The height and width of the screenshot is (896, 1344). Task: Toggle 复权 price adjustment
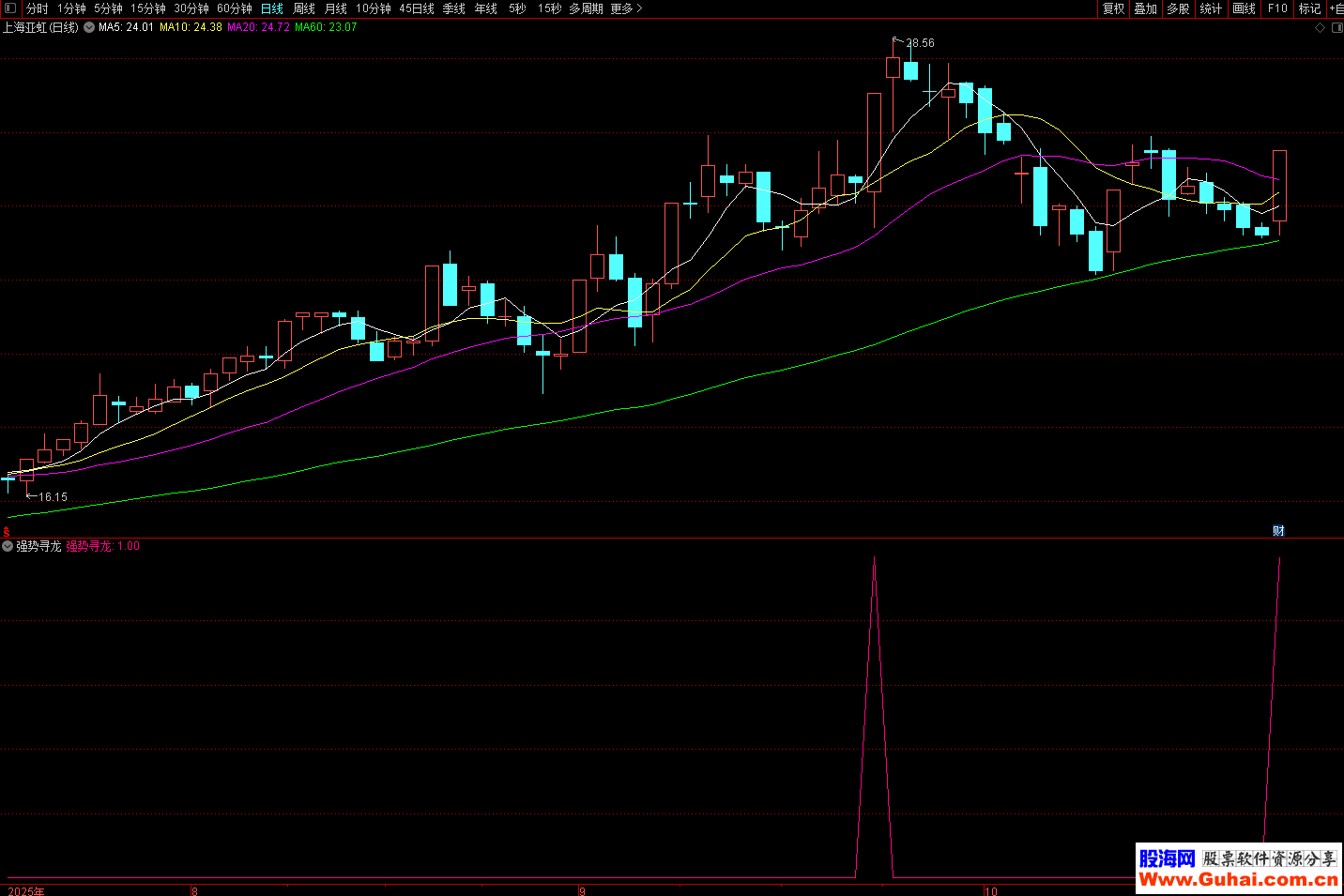(x=1113, y=8)
